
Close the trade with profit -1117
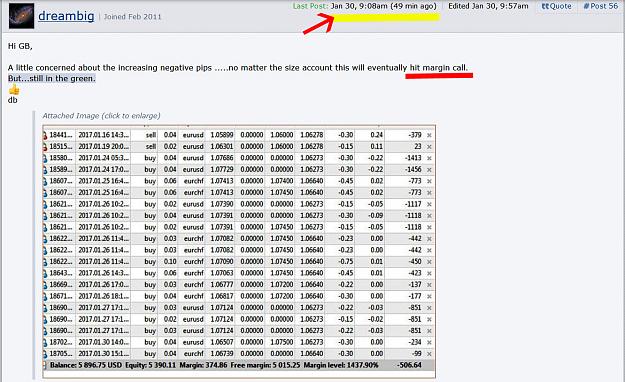point(429,204)
